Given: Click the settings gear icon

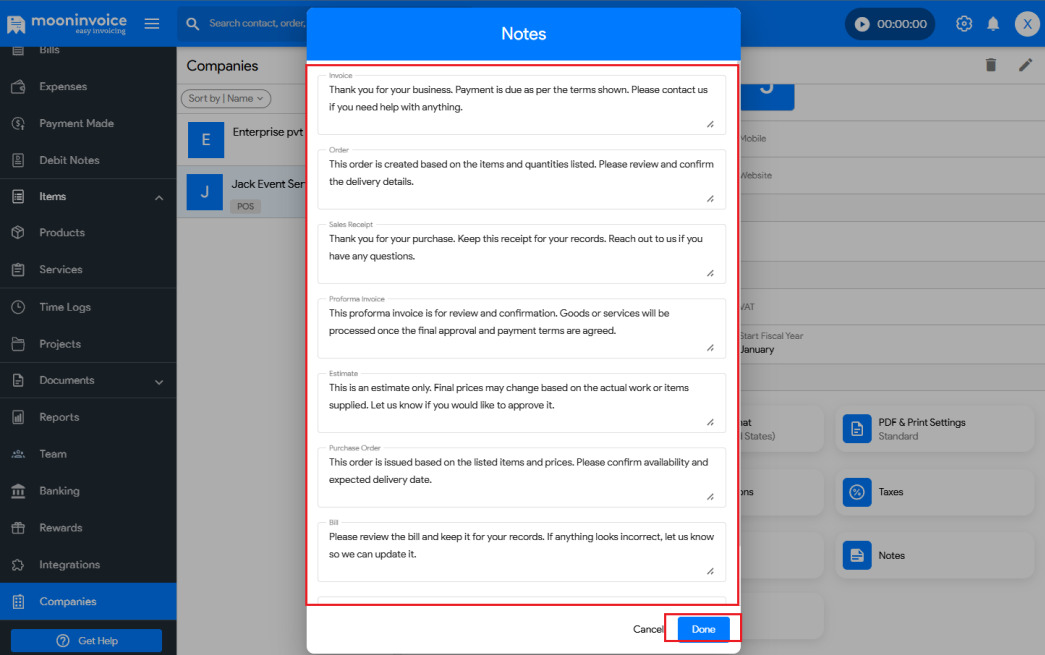Looking at the screenshot, I should (964, 24).
